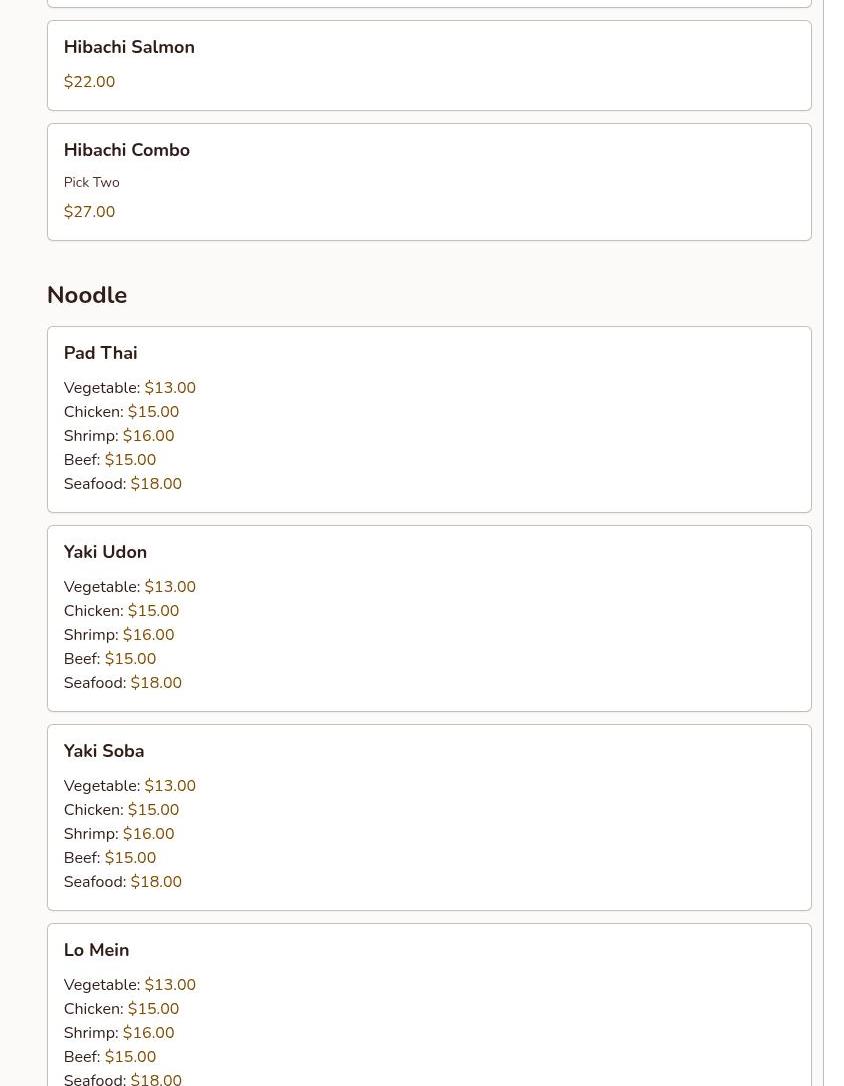
Task: Click the Pick Two description text
Action: pyautogui.click(x=91, y=182)
